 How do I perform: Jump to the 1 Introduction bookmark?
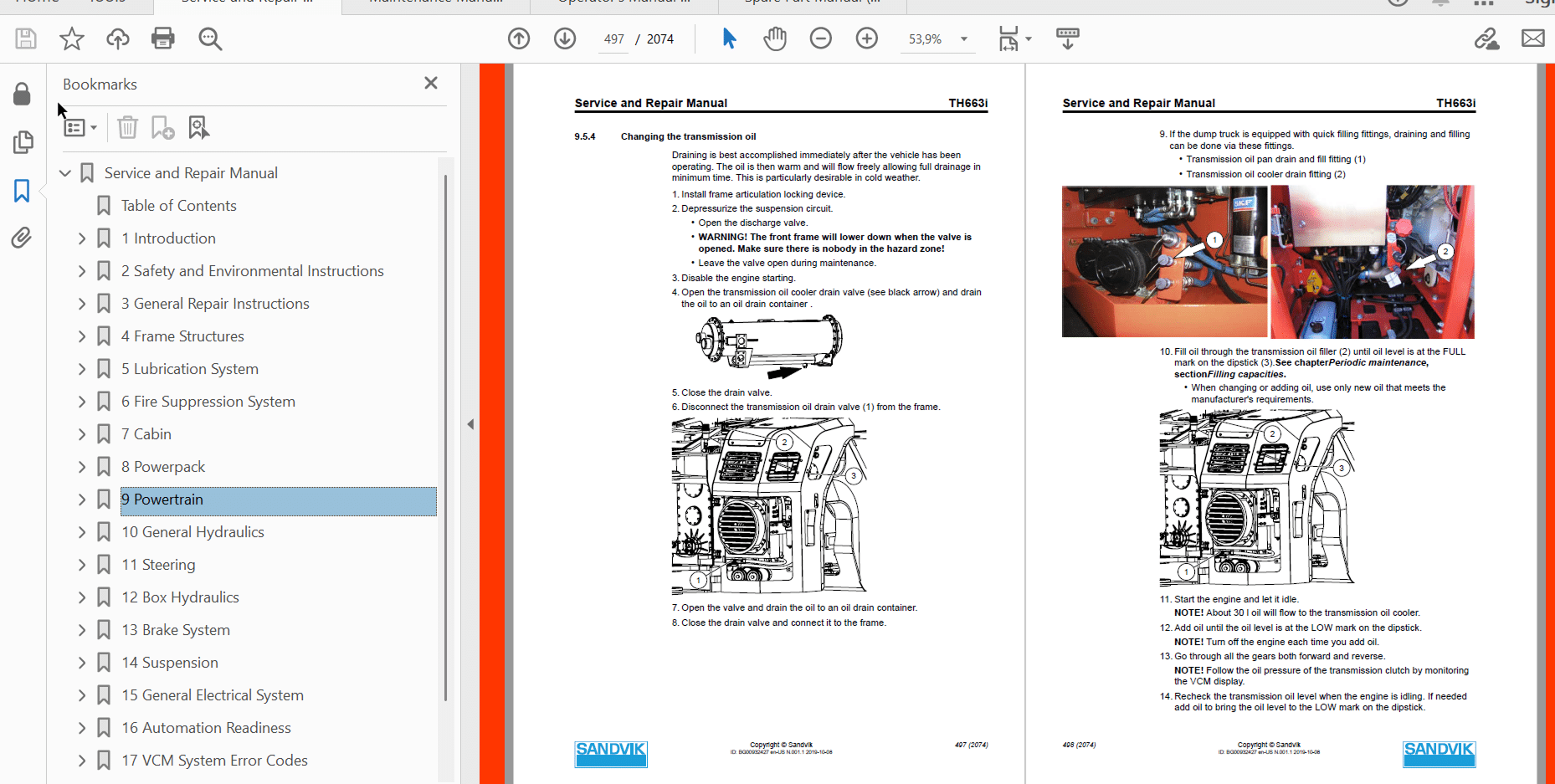coord(168,238)
